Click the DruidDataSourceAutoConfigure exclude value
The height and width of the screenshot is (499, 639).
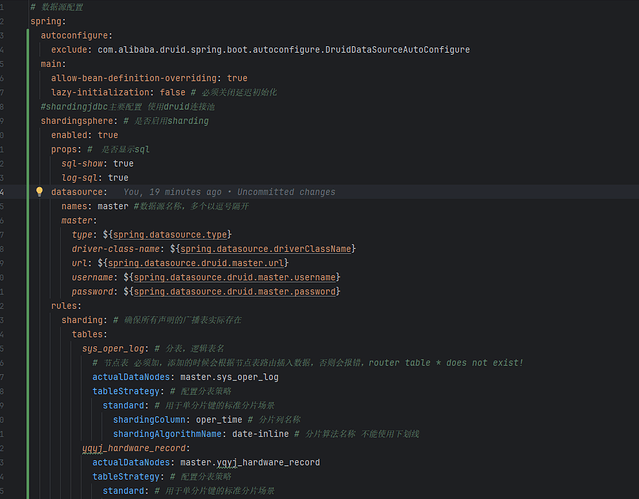pyautogui.click(x=284, y=50)
